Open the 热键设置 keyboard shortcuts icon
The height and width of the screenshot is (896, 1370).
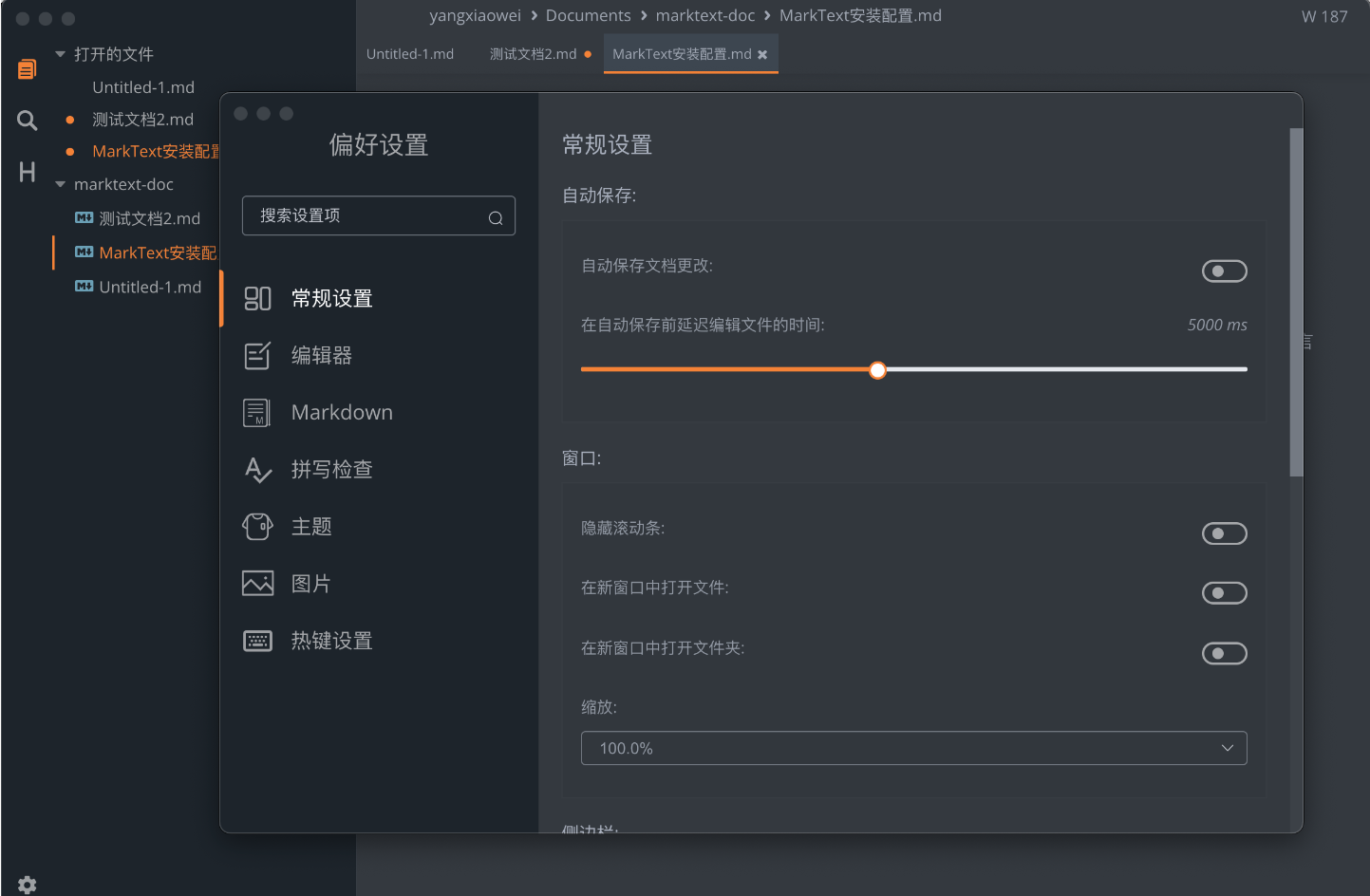click(256, 640)
